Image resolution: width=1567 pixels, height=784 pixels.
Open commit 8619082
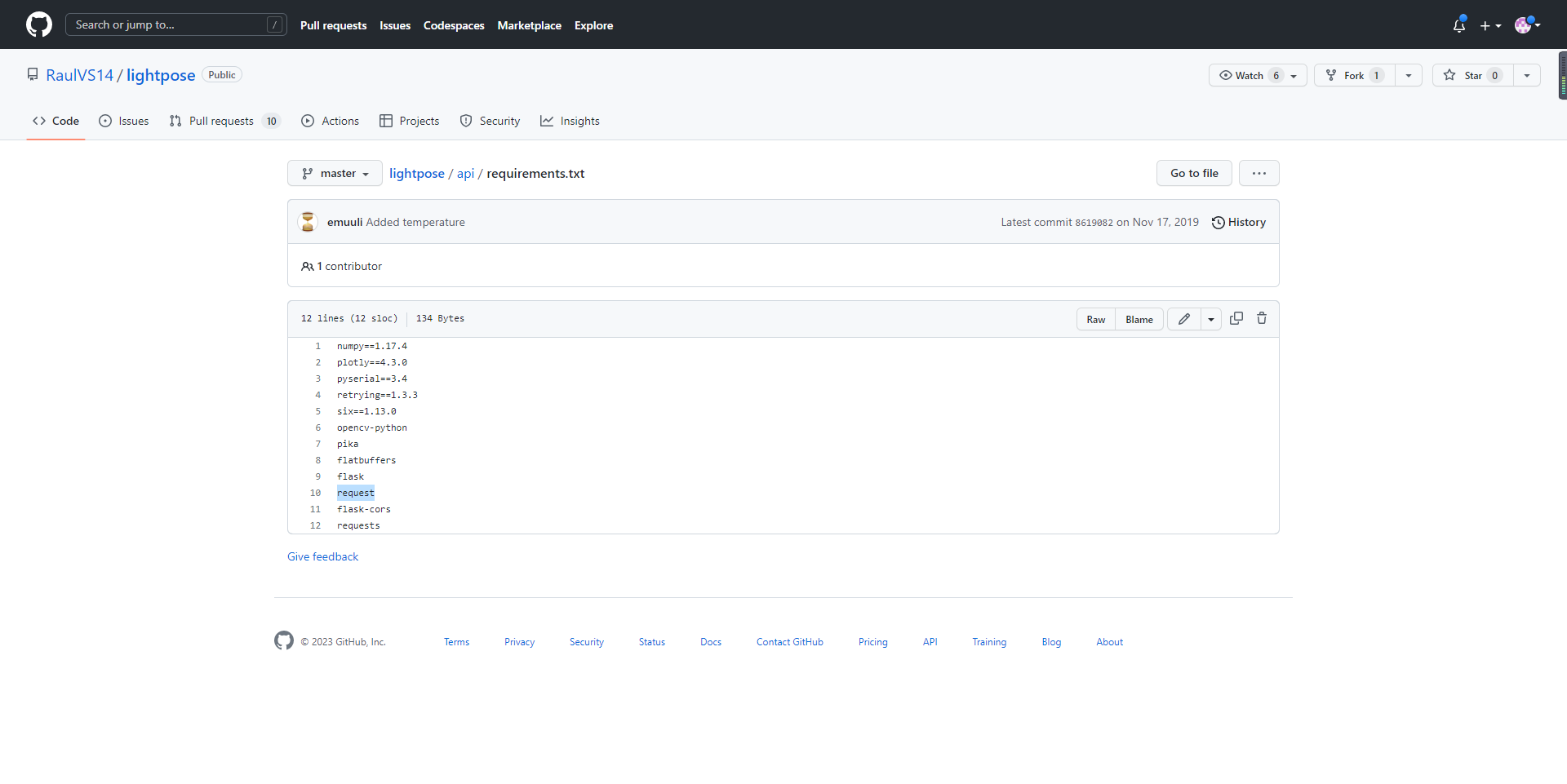(1094, 223)
